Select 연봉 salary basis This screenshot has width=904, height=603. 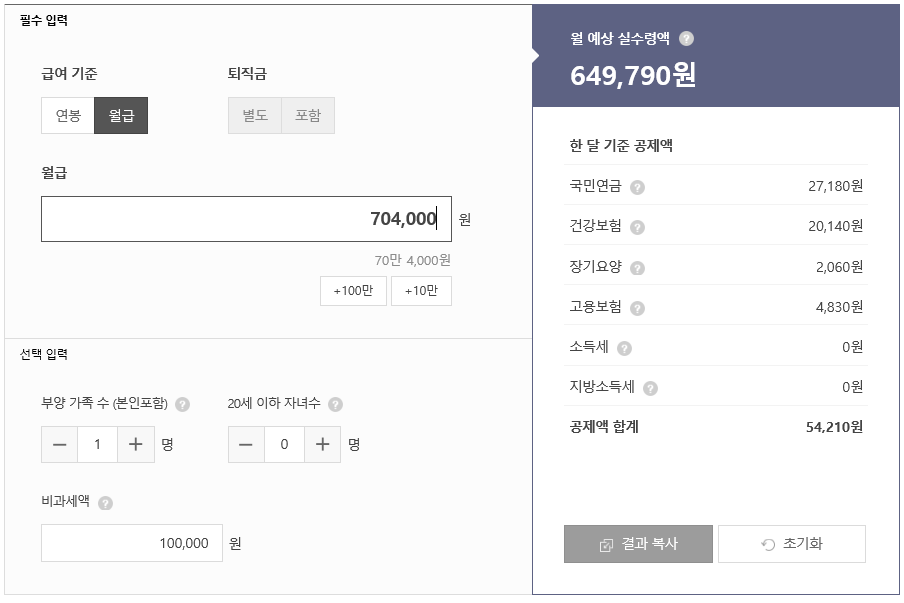click(x=68, y=116)
